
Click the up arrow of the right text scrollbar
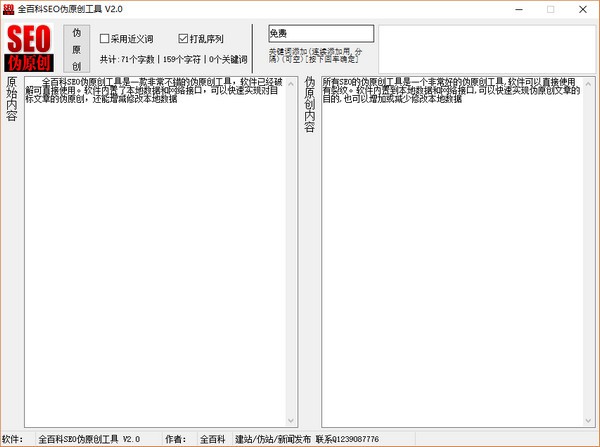(590, 81)
